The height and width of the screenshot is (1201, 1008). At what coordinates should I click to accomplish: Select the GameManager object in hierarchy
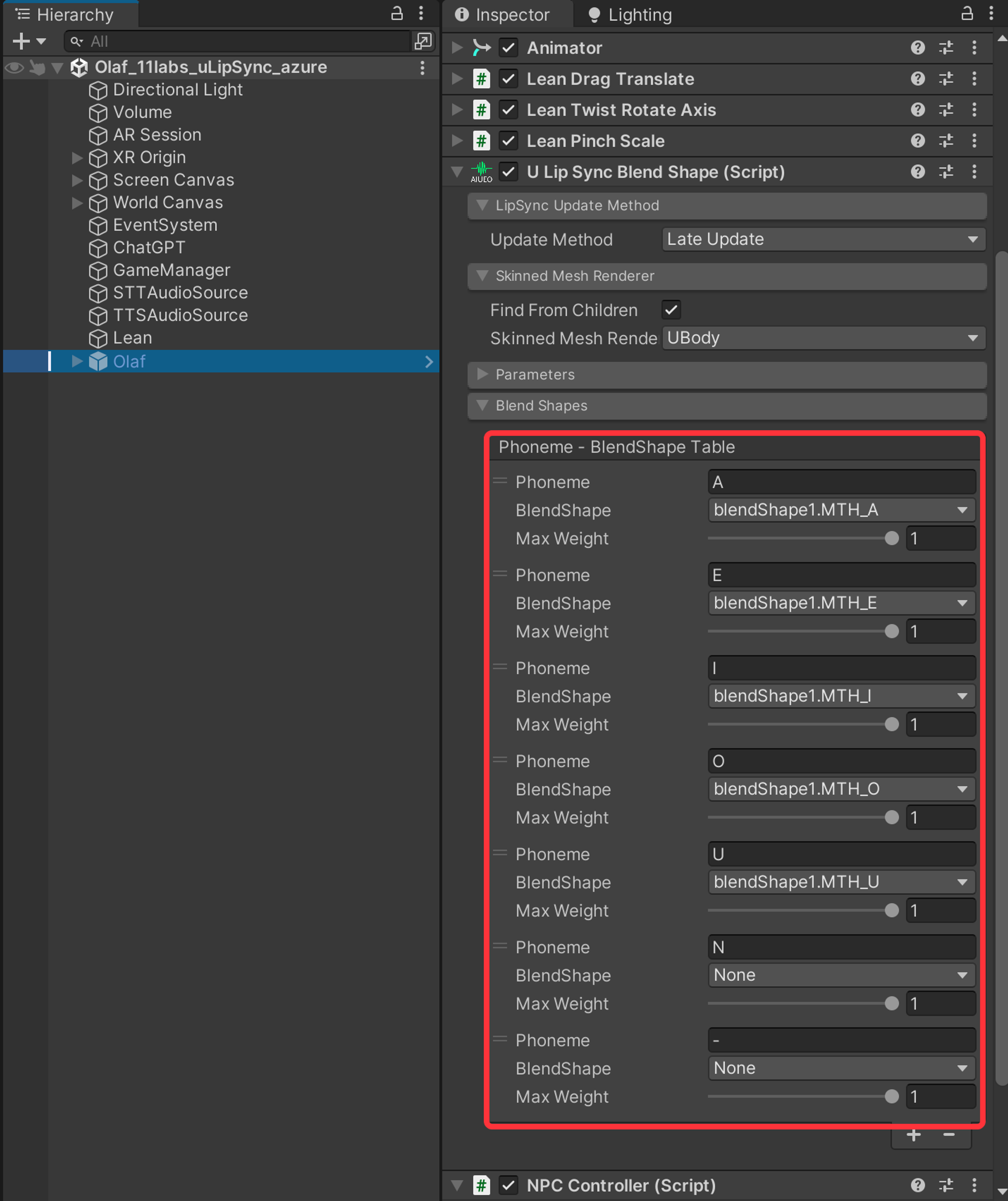click(x=171, y=270)
